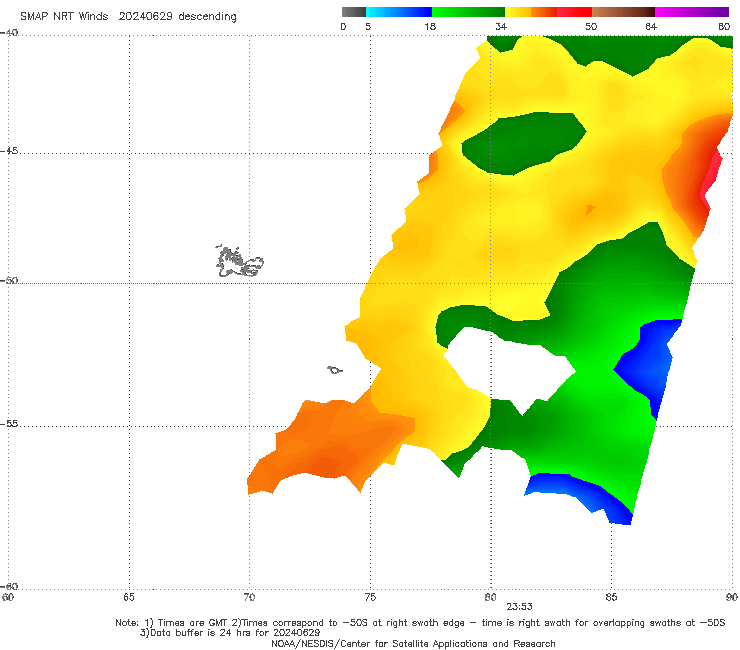
Task: Click the small Heard Island outline near 73E 53S
Action: [x=335, y=370]
